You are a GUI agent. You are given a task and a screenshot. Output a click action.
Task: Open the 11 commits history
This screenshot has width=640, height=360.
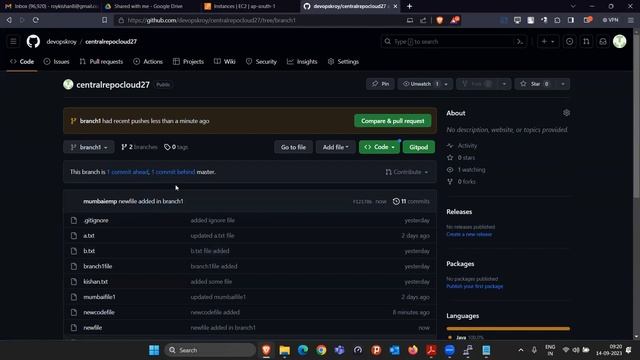pyautogui.click(x=411, y=201)
